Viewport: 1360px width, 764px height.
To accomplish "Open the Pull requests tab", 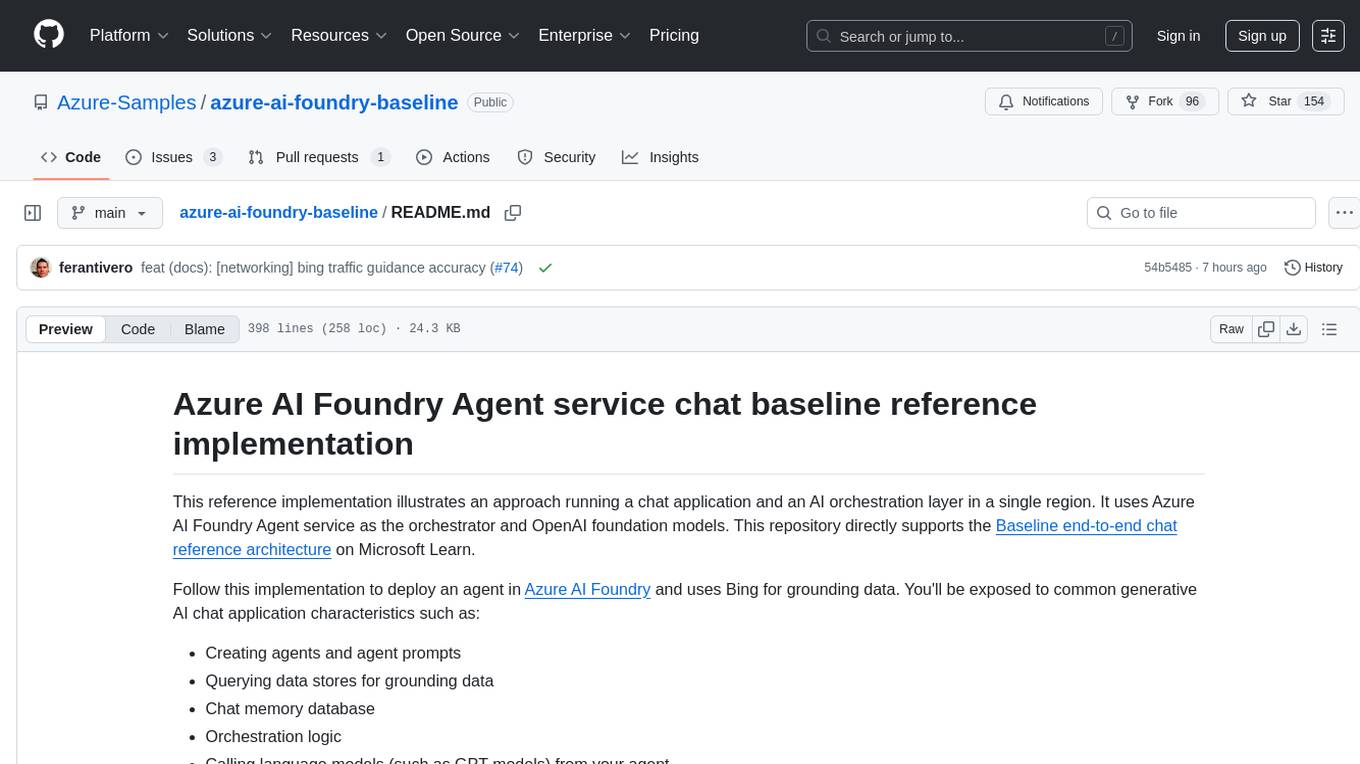I will [x=318, y=157].
